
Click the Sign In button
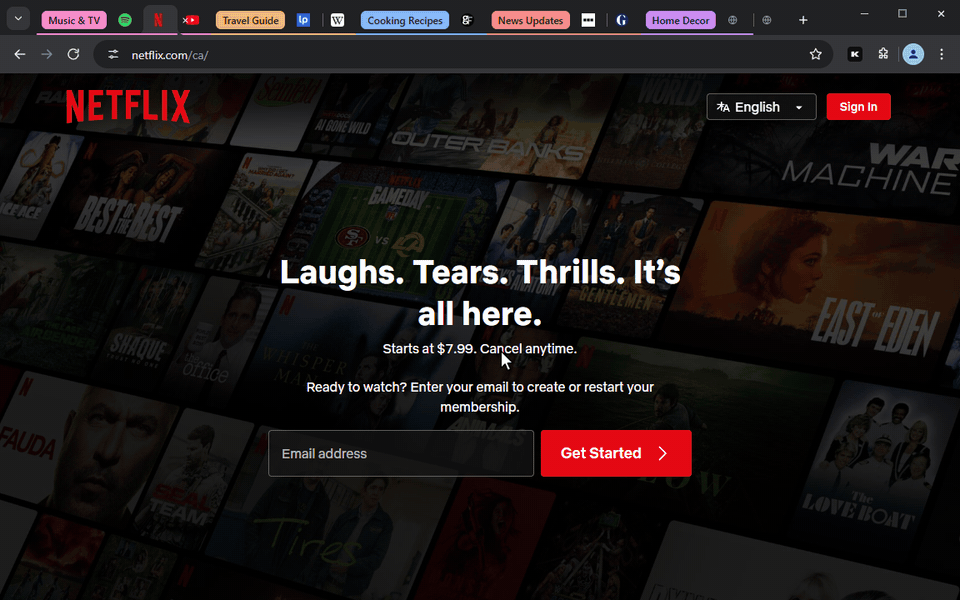tap(858, 107)
